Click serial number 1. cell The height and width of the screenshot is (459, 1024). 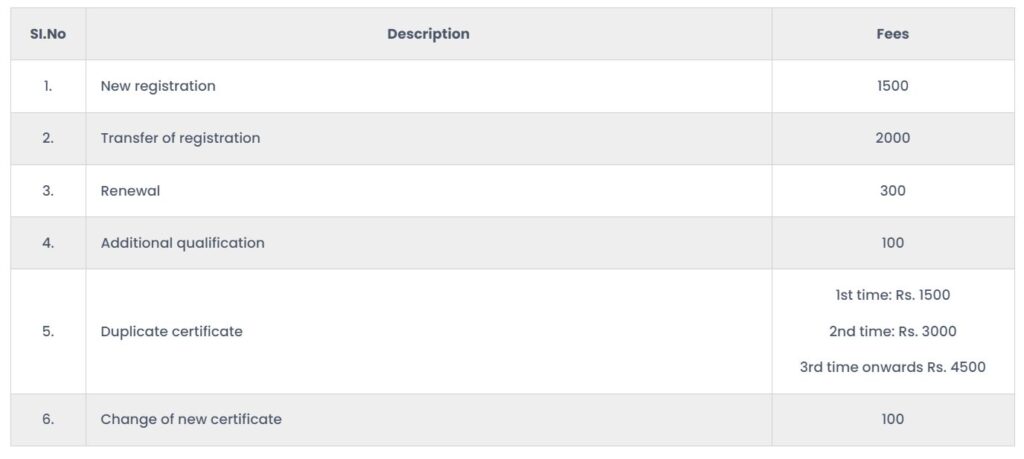pyautogui.click(x=48, y=86)
